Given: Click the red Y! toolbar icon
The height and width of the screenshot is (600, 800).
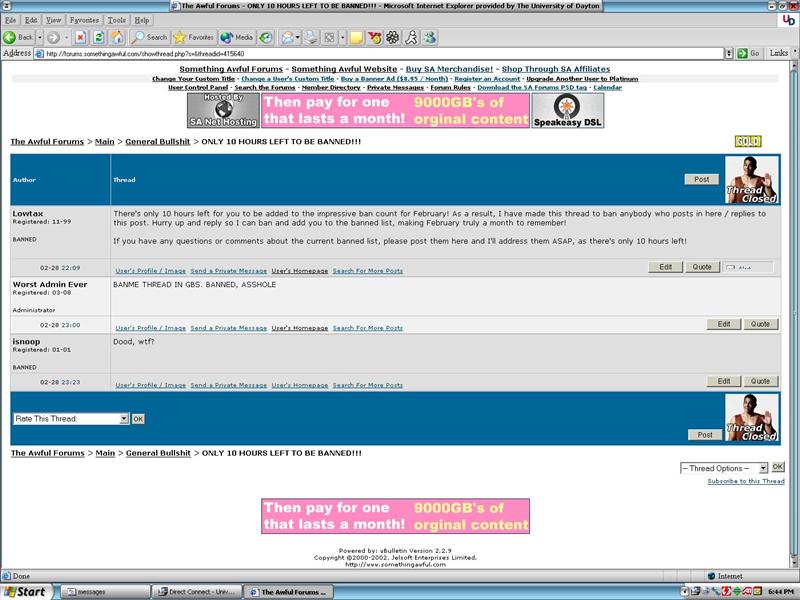Looking at the screenshot, I should pos(374,37).
